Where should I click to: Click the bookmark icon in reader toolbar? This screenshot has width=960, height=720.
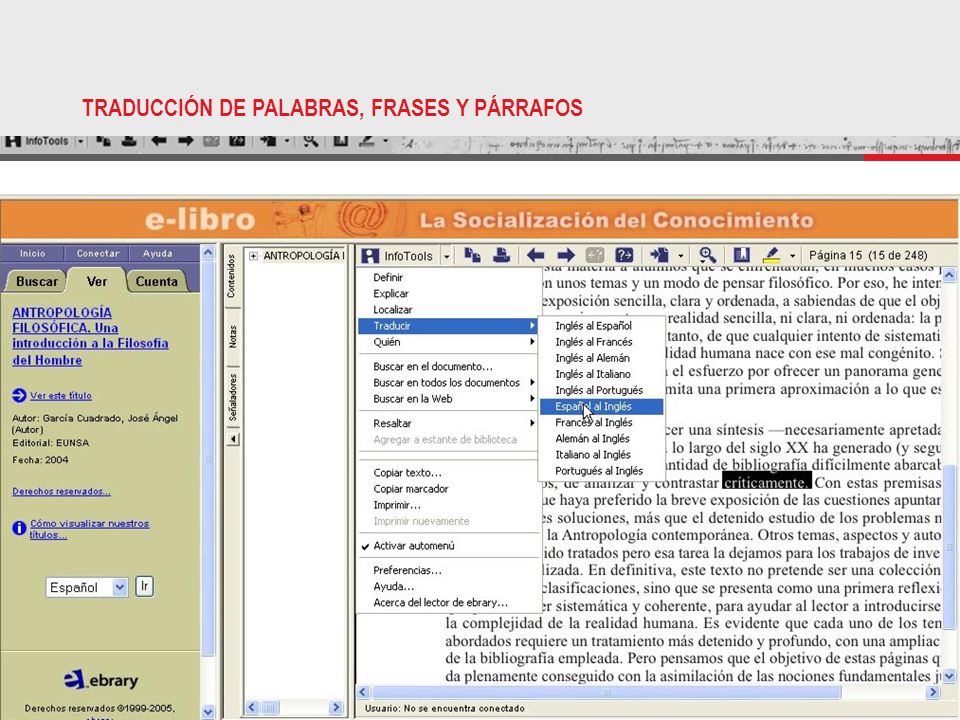[x=741, y=255]
